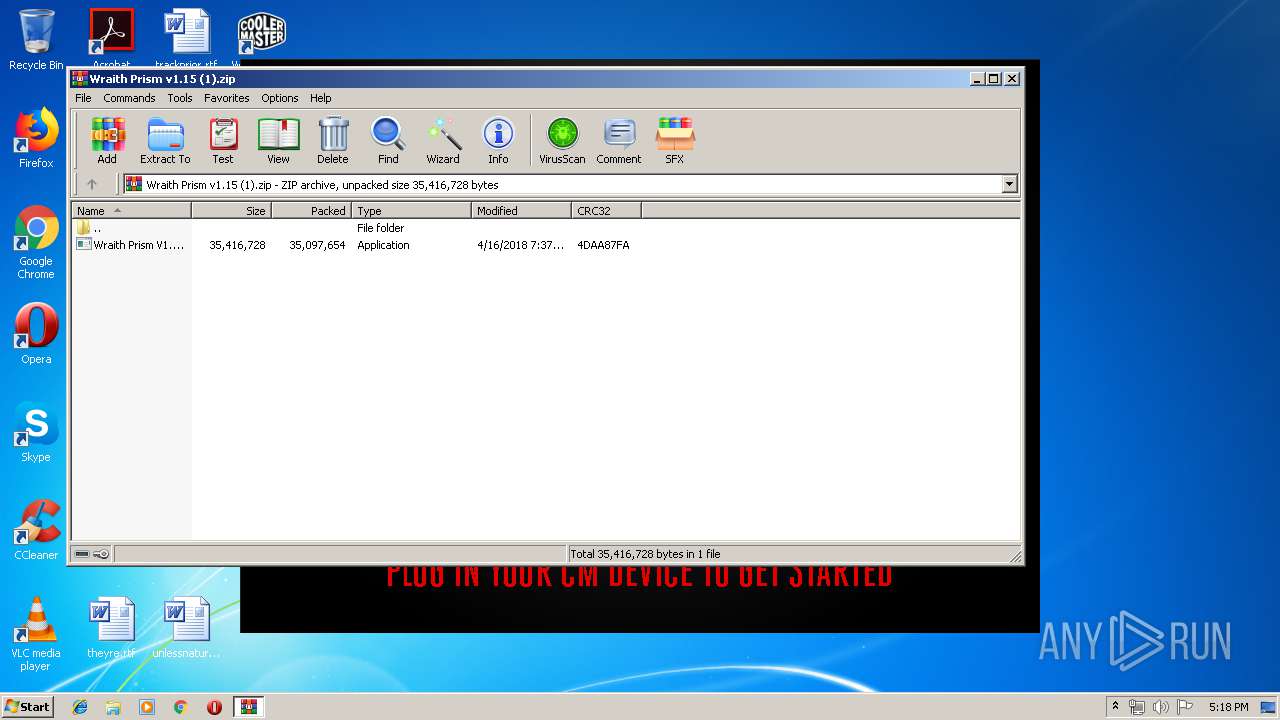Screen dimensions: 1280x720
Task: Open the View file tool
Action: point(278,140)
